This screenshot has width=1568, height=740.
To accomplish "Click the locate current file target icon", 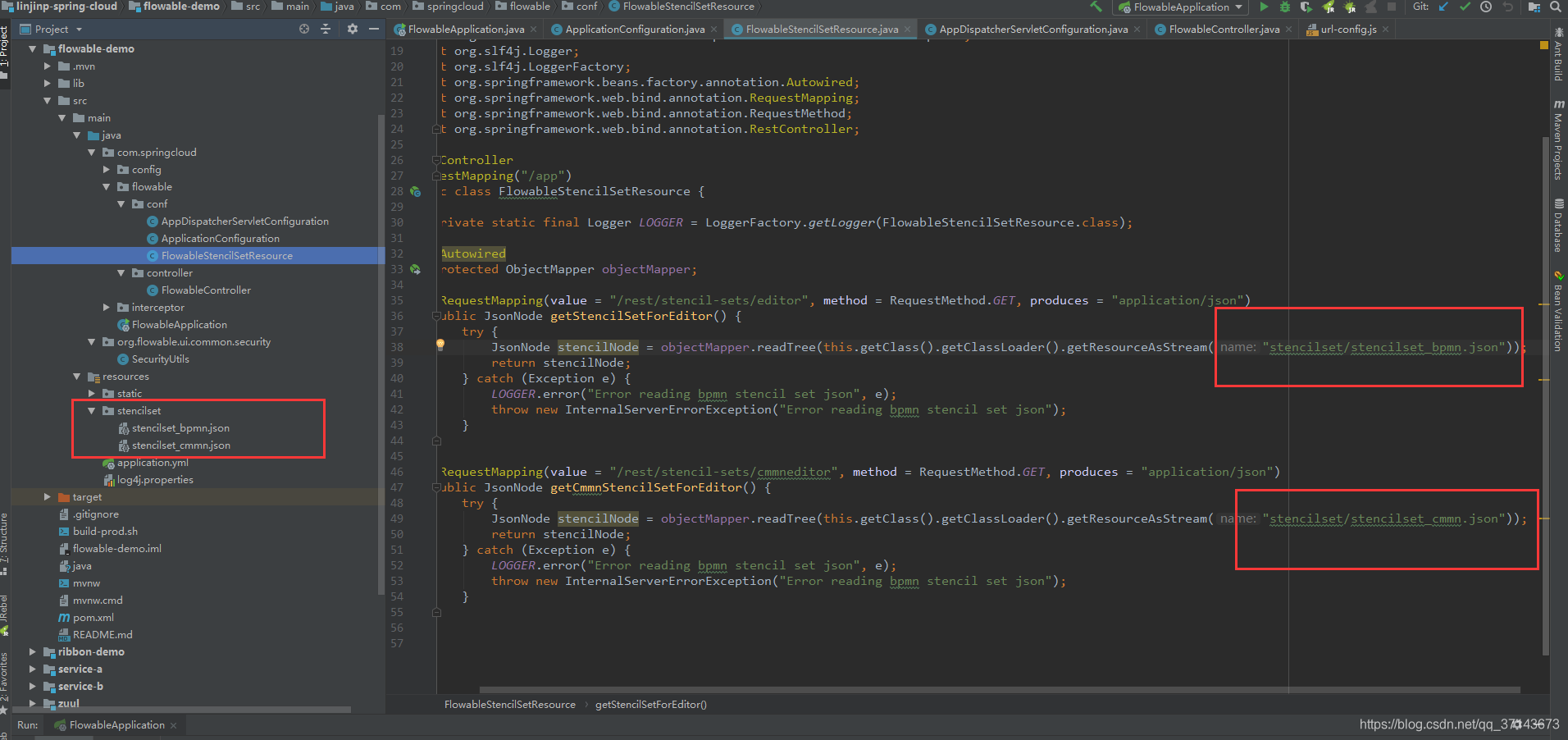I will [304, 29].
